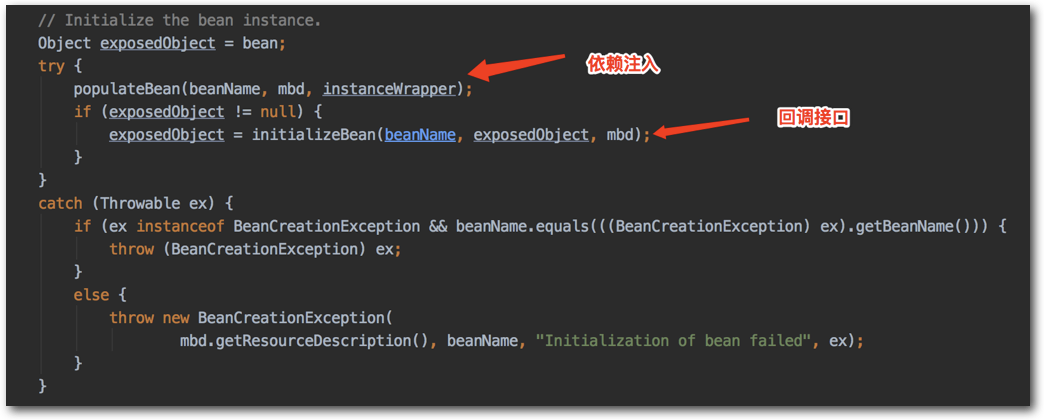
Task: Click exposedObject in the Object declaration line
Action: tap(157, 43)
